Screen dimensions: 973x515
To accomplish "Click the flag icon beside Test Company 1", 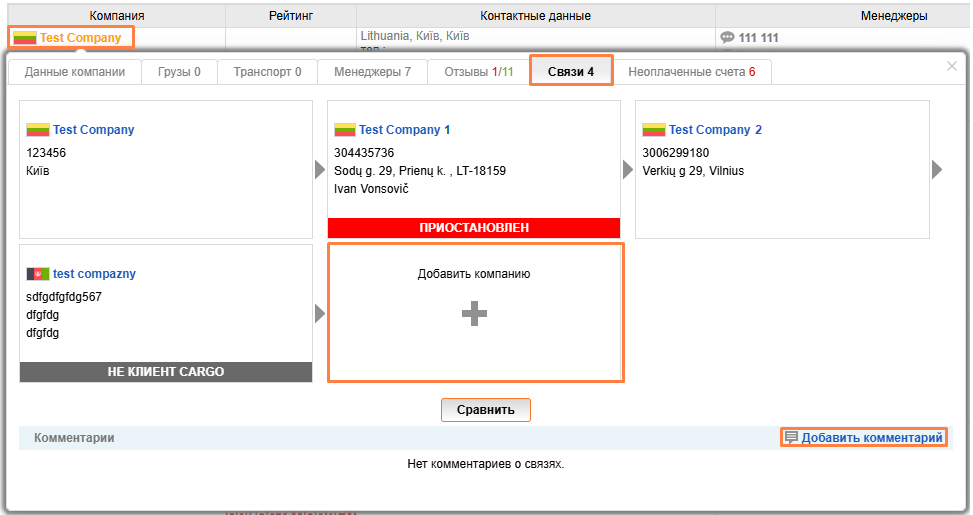I will coord(344,130).
